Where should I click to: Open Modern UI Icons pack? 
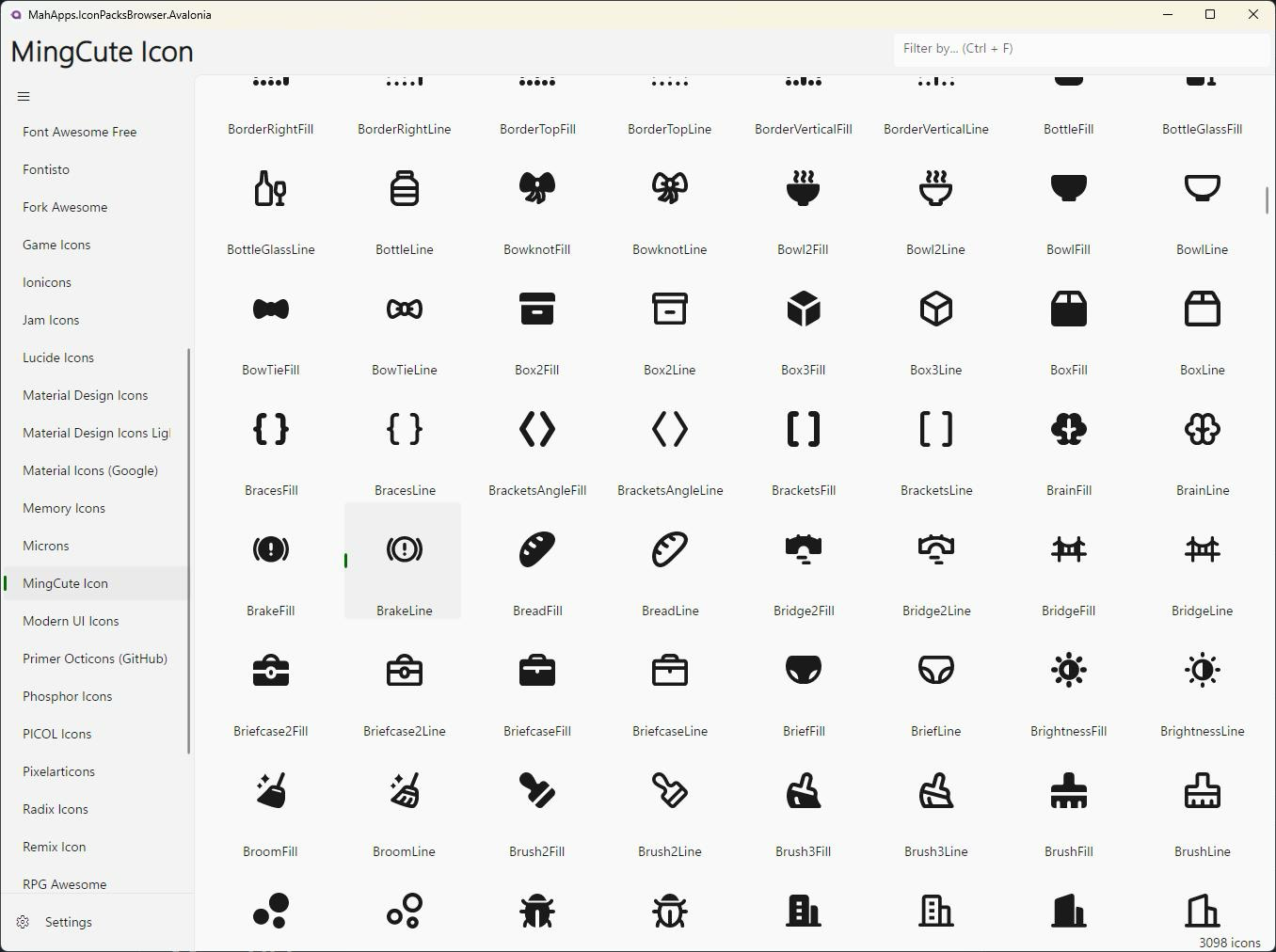coord(97,621)
